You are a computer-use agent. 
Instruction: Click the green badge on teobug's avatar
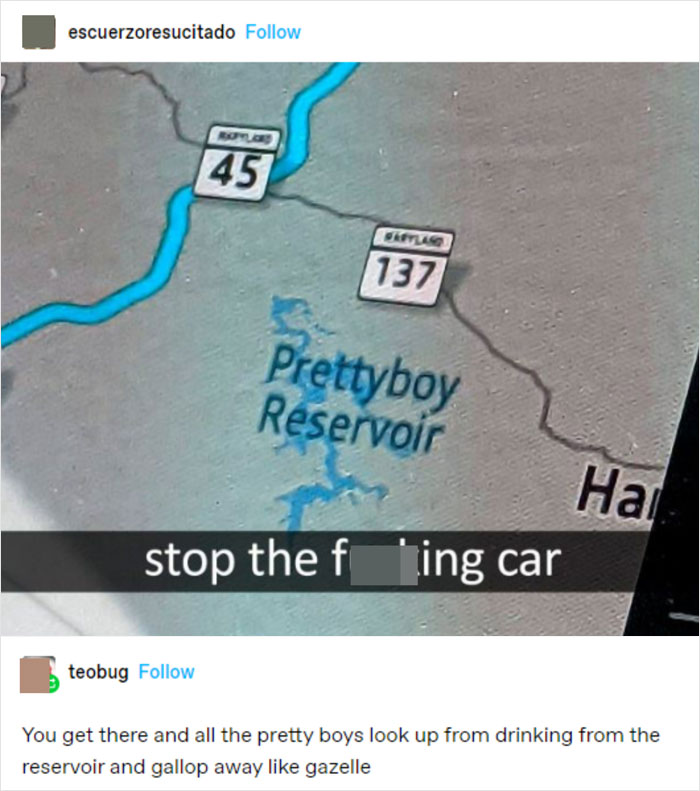coord(53,684)
